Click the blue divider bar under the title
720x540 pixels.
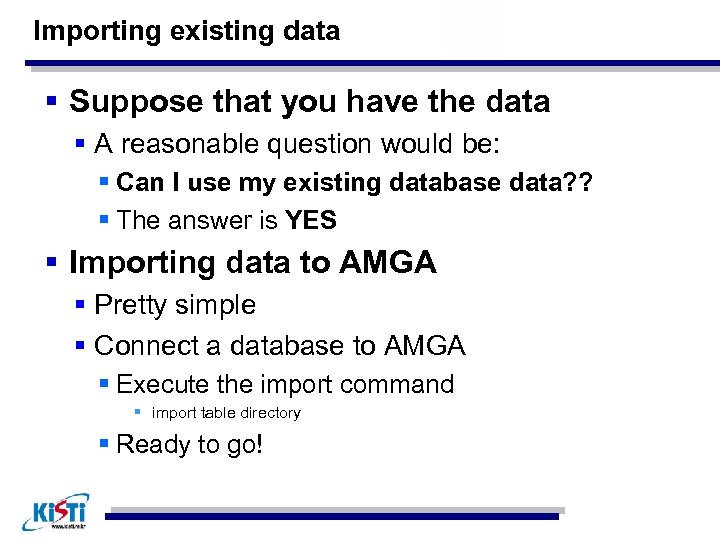[375, 65]
